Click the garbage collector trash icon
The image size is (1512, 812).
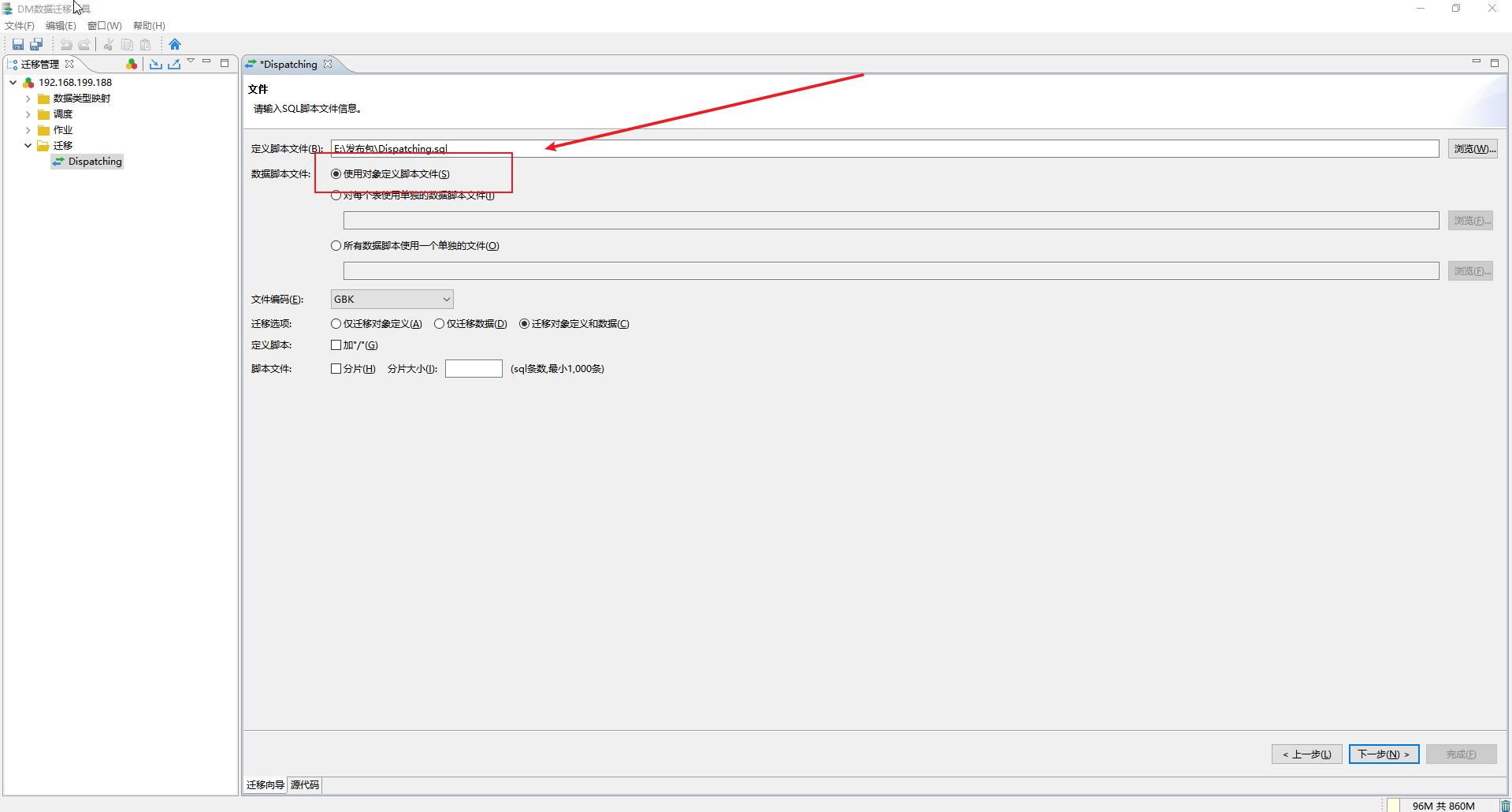click(1505, 806)
